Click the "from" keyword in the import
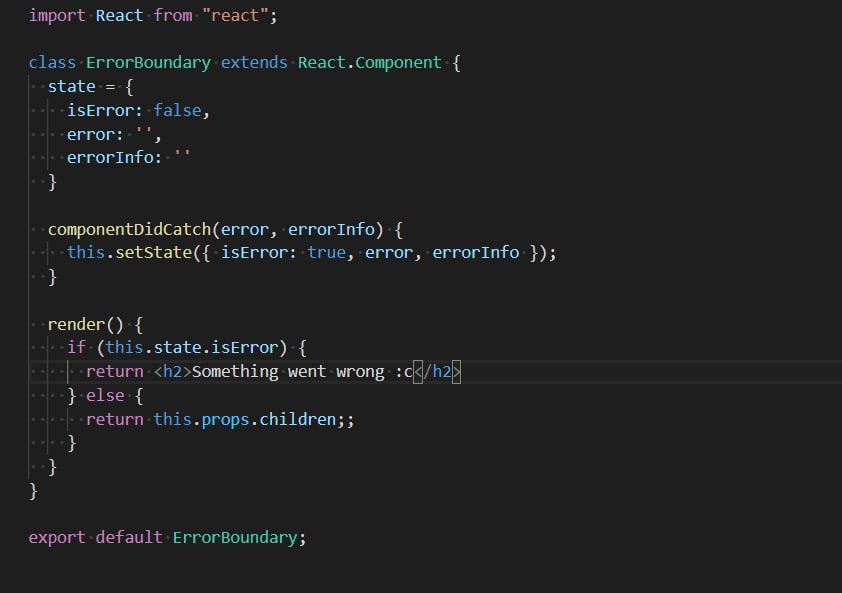This screenshot has height=593, width=842. pyautogui.click(x=172, y=16)
